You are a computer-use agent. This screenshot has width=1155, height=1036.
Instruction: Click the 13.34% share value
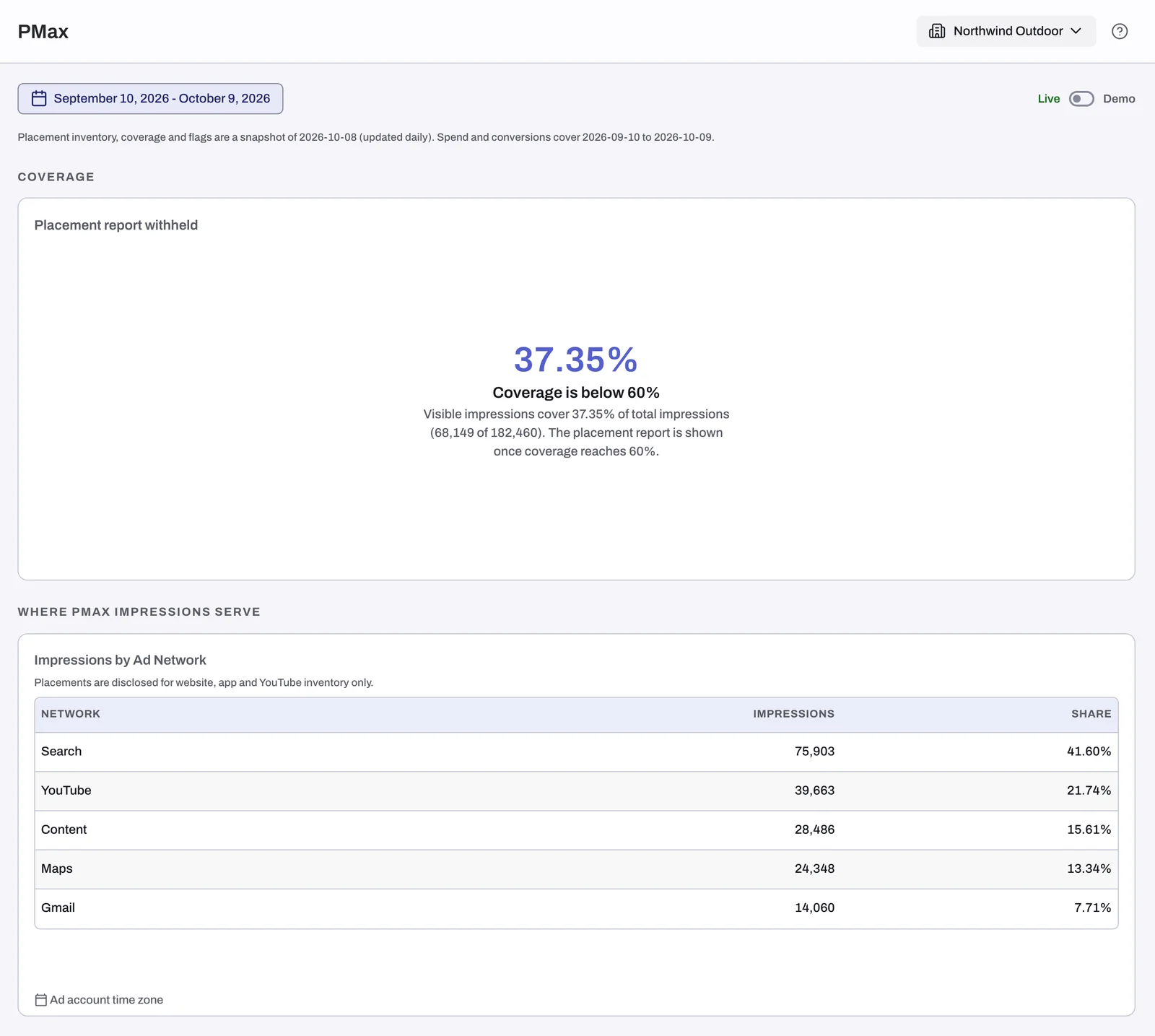[x=1089, y=869]
